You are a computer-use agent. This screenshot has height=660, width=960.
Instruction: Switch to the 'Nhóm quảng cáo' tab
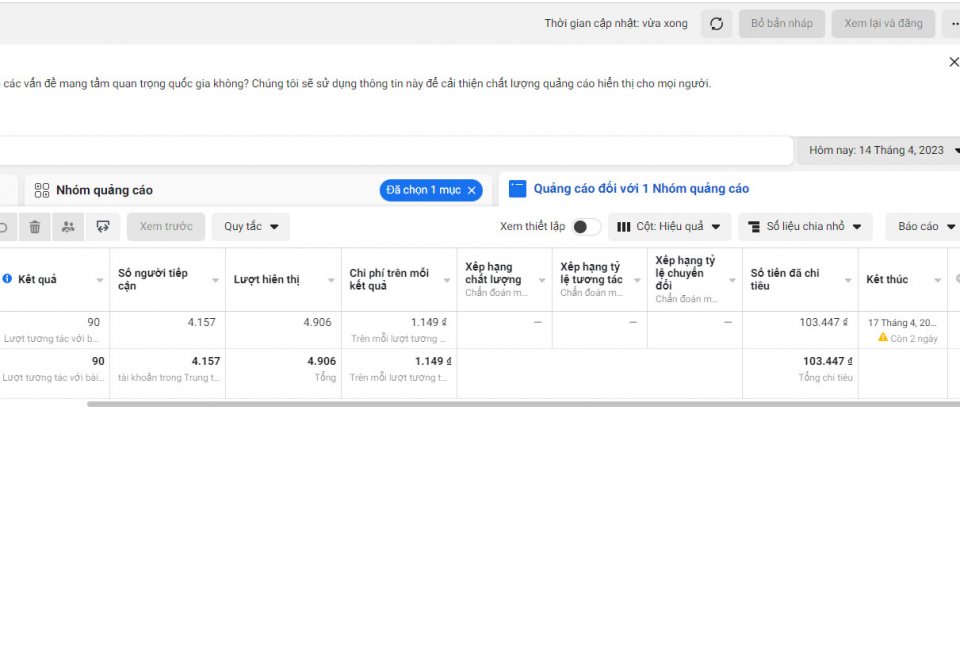[104, 190]
